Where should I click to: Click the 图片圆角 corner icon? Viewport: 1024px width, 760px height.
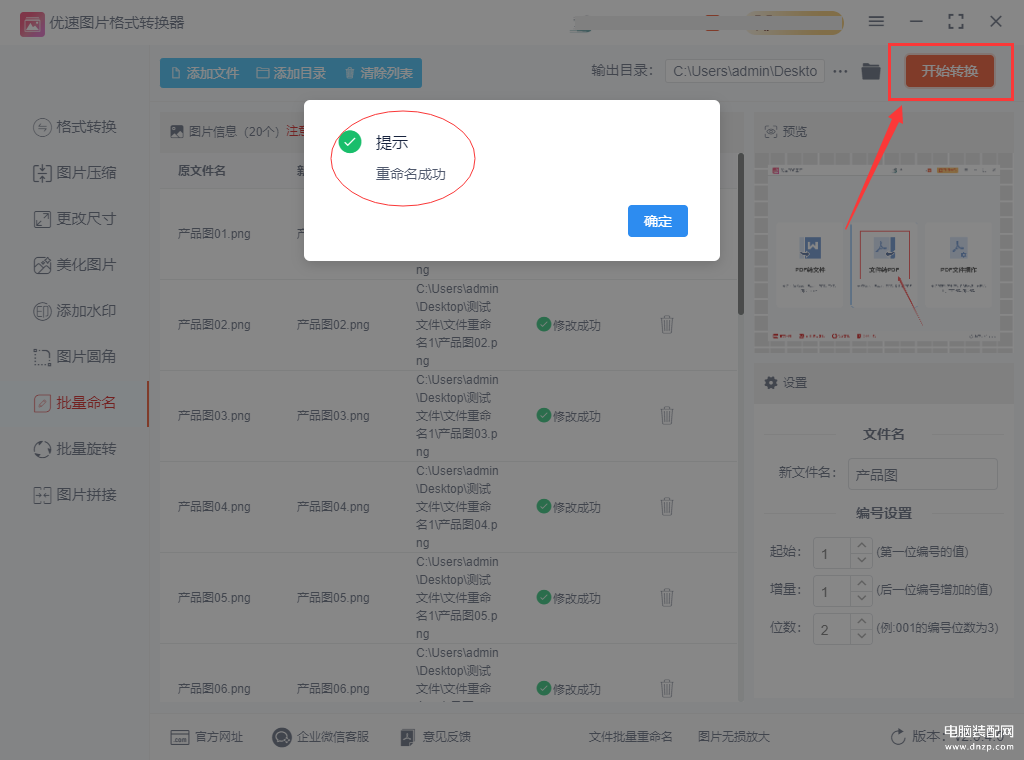(x=42, y=357)
